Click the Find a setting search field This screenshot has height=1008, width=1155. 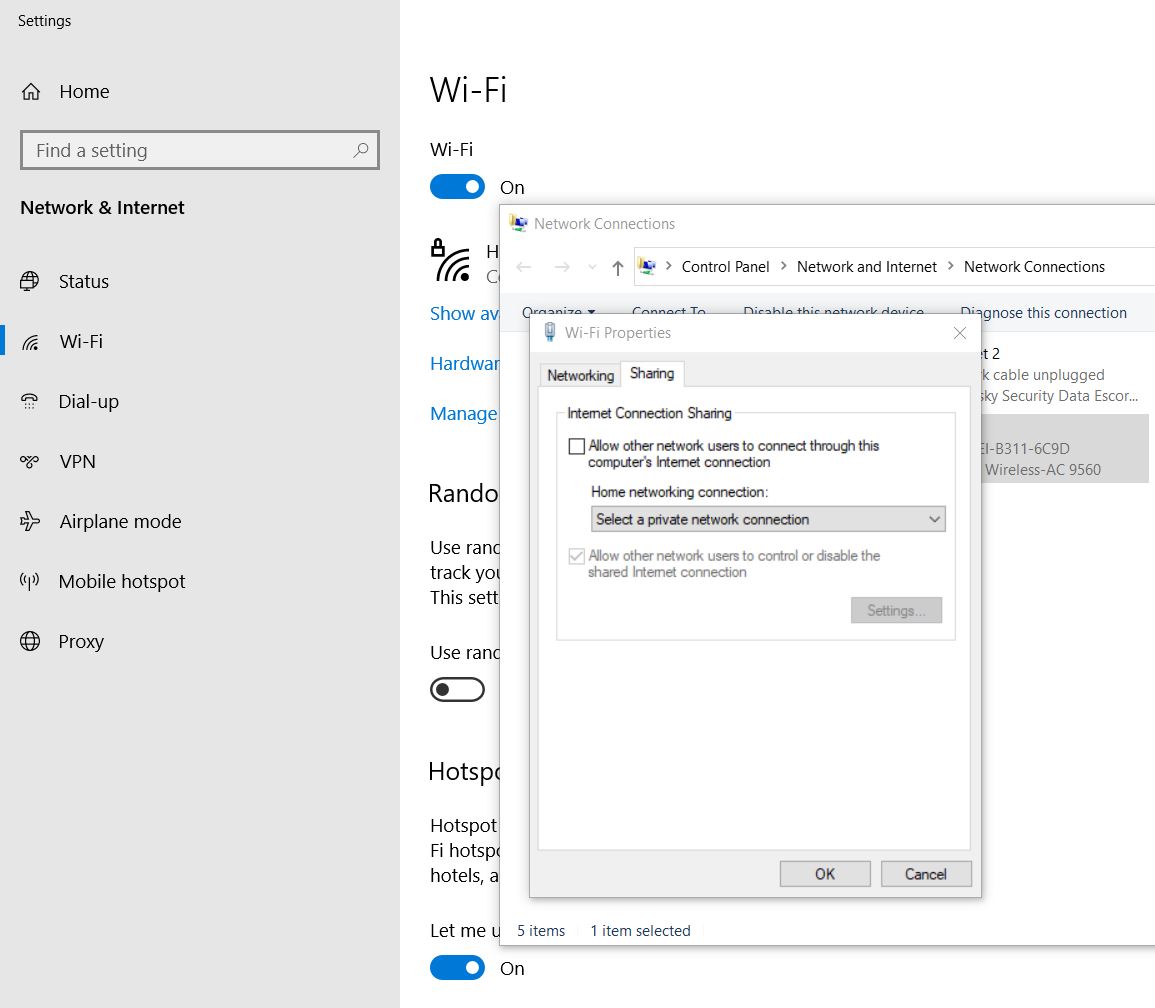190,151
